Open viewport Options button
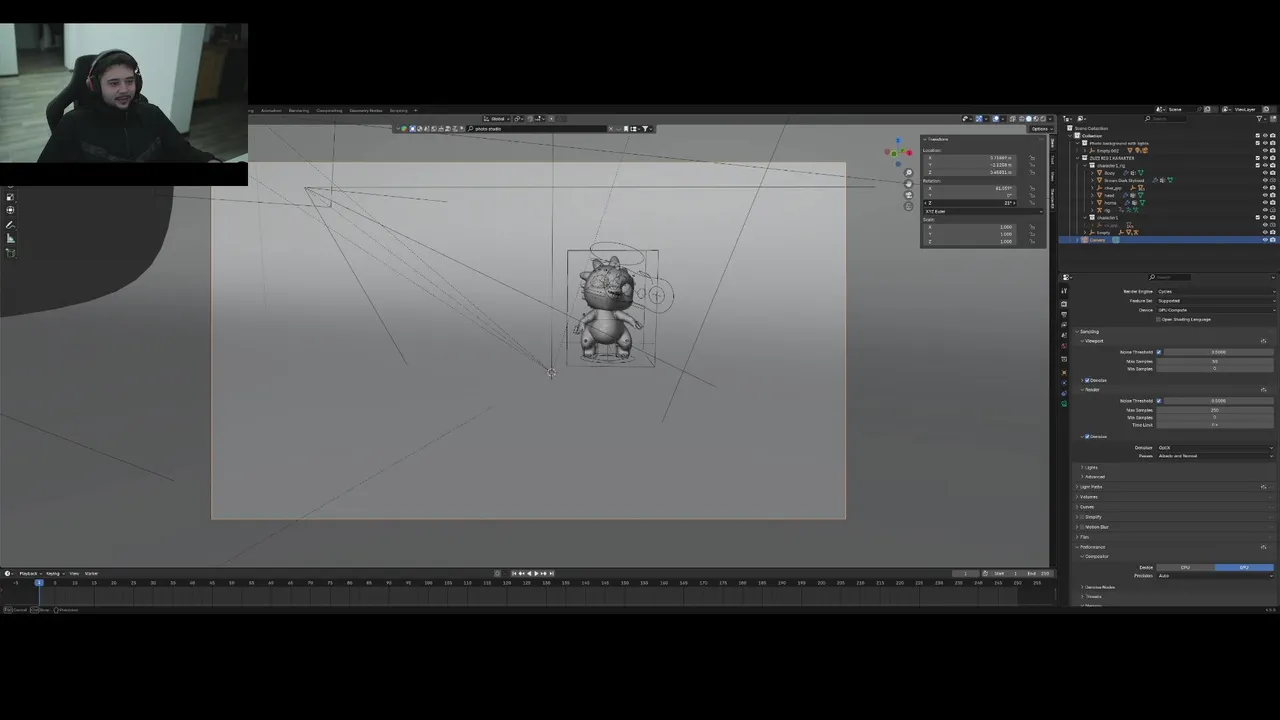 click(x=1041, y=129)
